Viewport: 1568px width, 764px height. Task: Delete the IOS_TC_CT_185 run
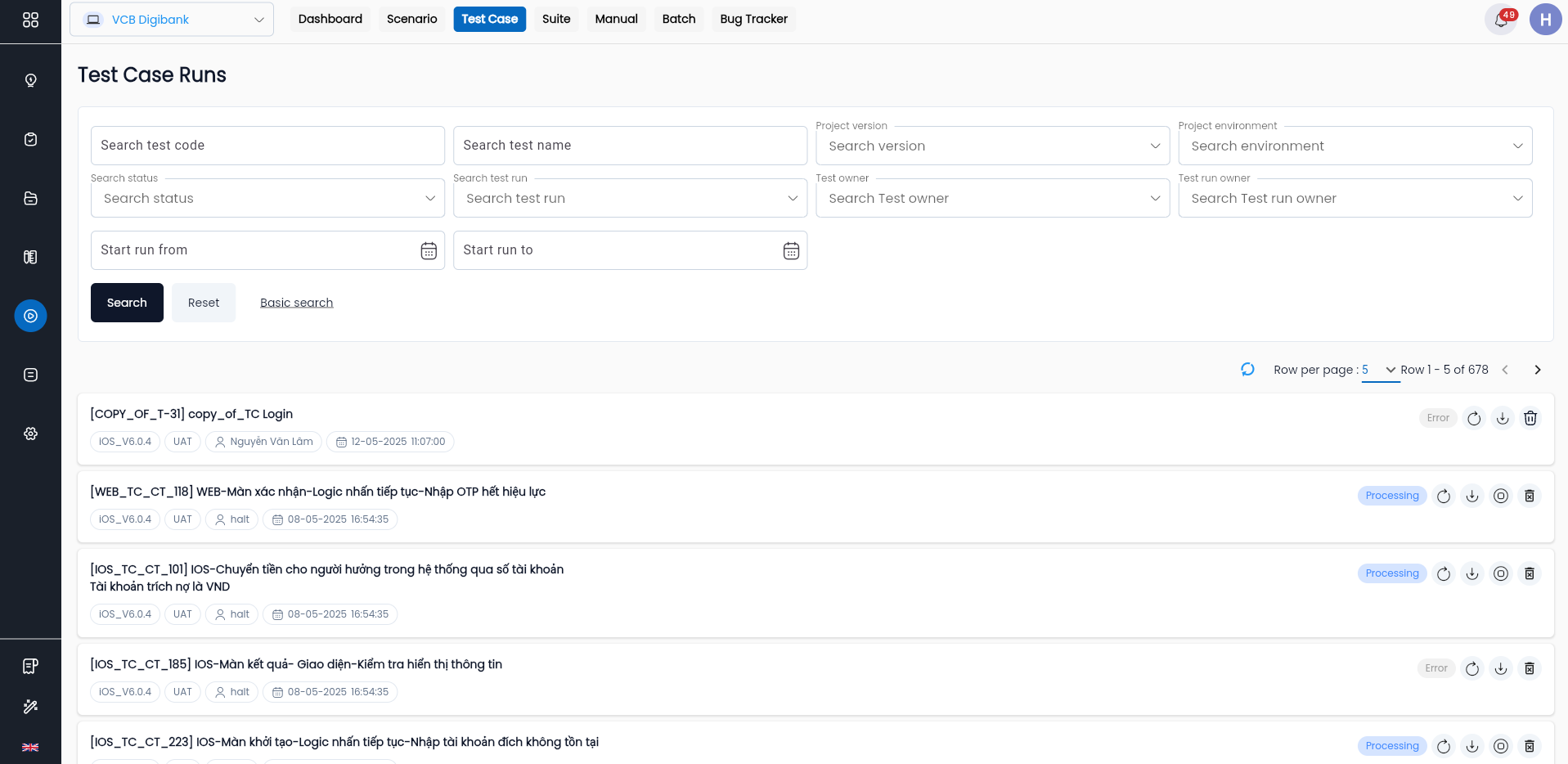coord(1530,668)
